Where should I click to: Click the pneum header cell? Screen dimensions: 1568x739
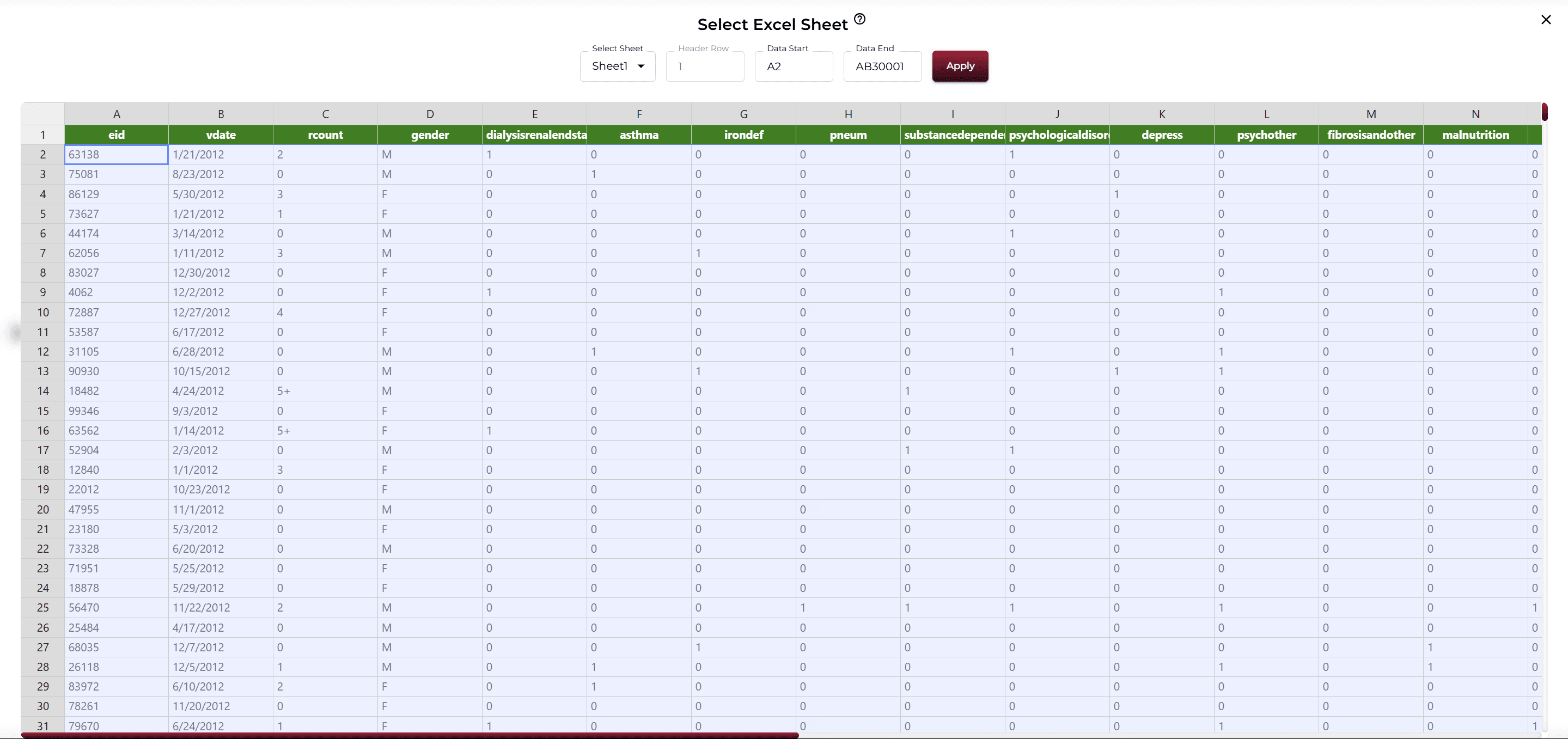pyautogui.click(x=848, y=135)
